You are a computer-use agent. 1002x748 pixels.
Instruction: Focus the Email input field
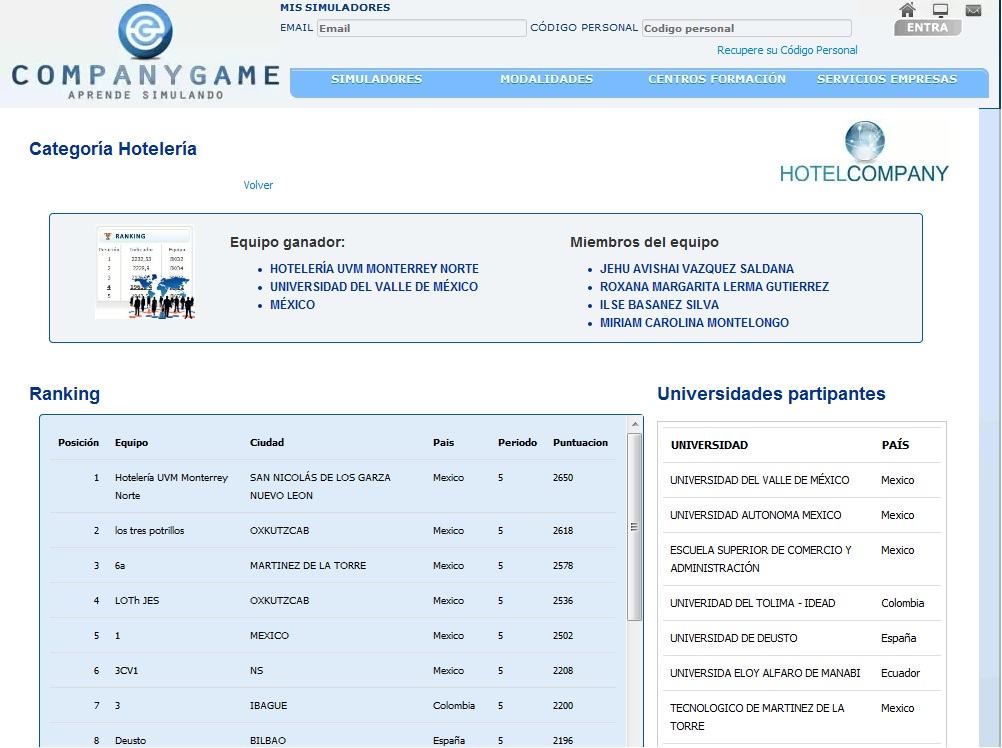click(x=421, y=28)
